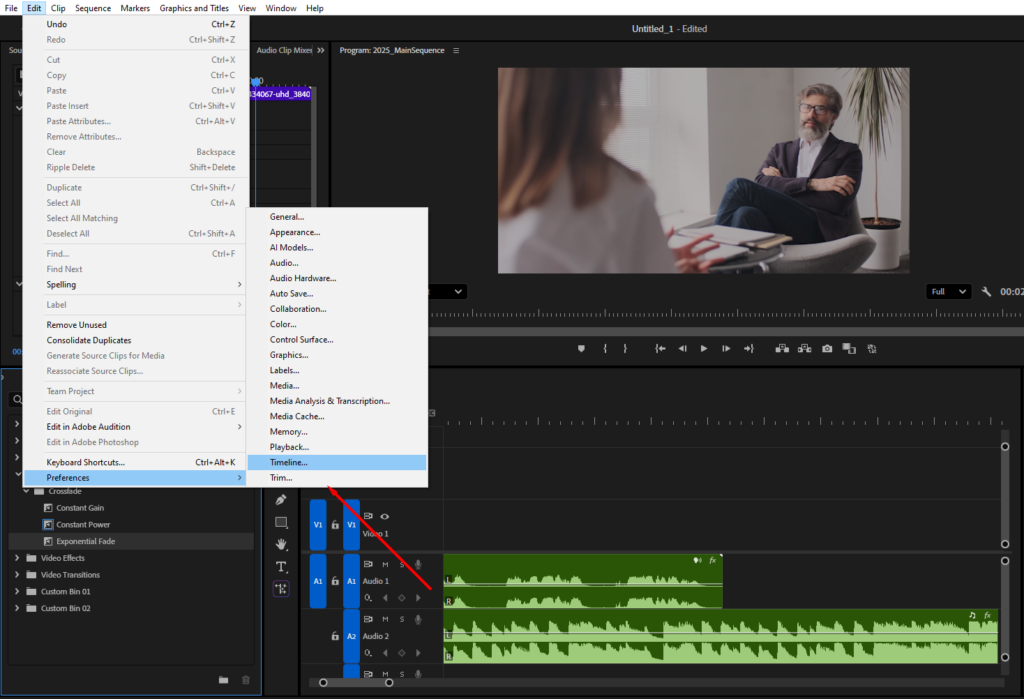Click the last icon in transport row
Screen dimensions: 1024x699
872,349
